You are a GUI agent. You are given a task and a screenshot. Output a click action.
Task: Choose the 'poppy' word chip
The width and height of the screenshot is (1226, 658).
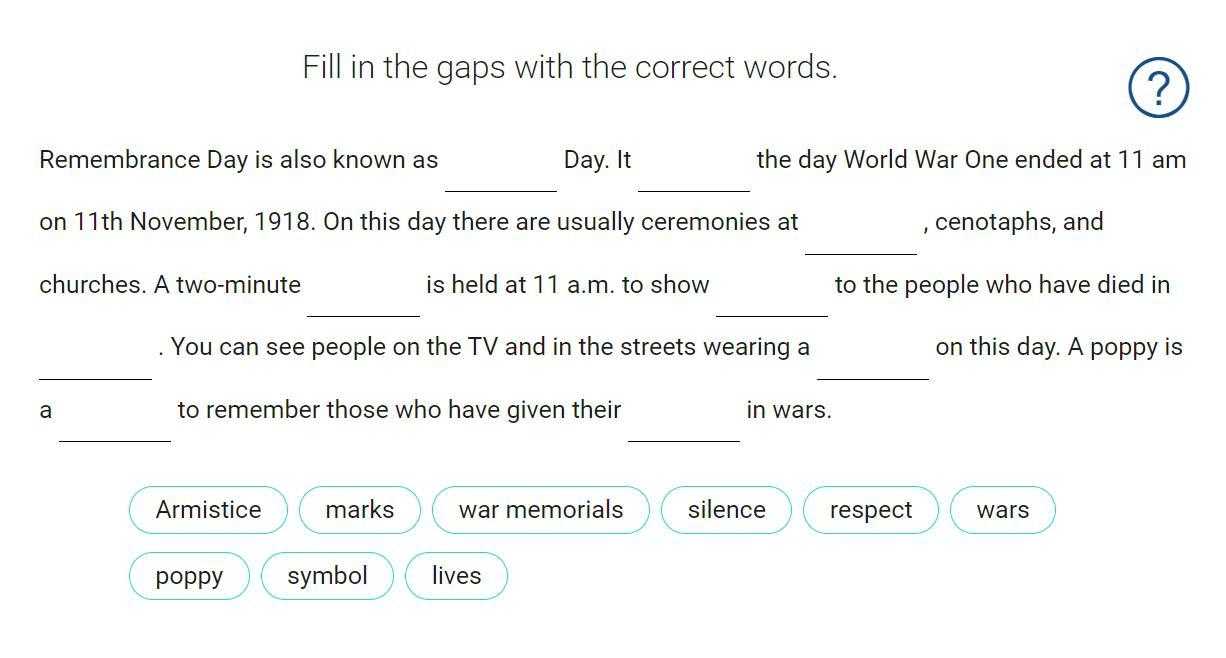tap(189, 576)
